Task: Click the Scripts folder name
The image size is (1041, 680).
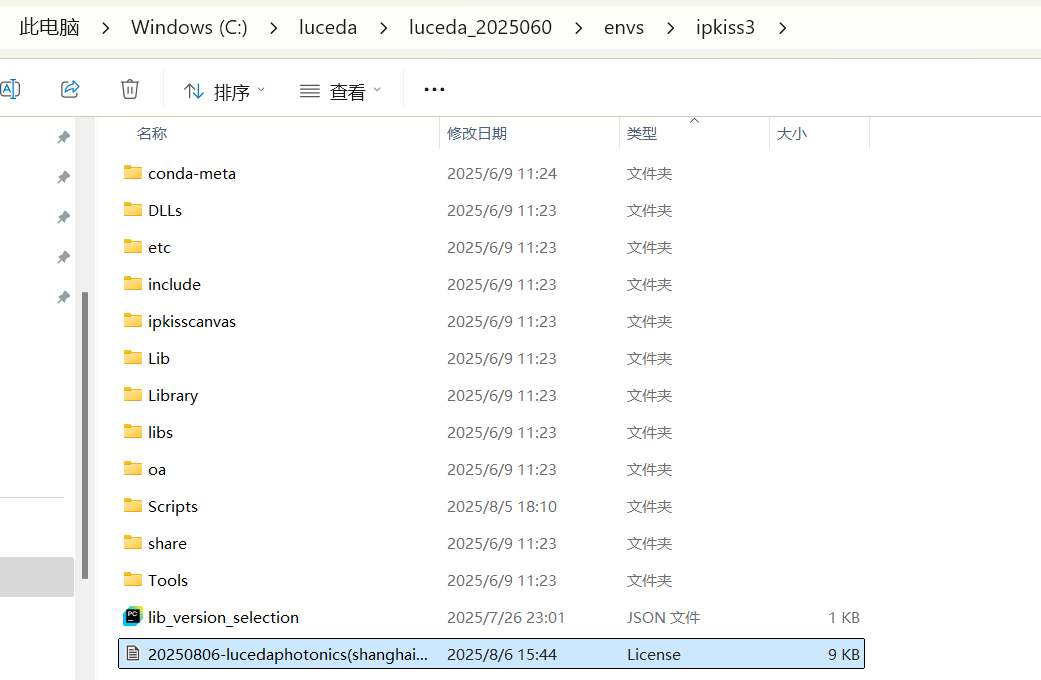Action: [x=173, y=507]
